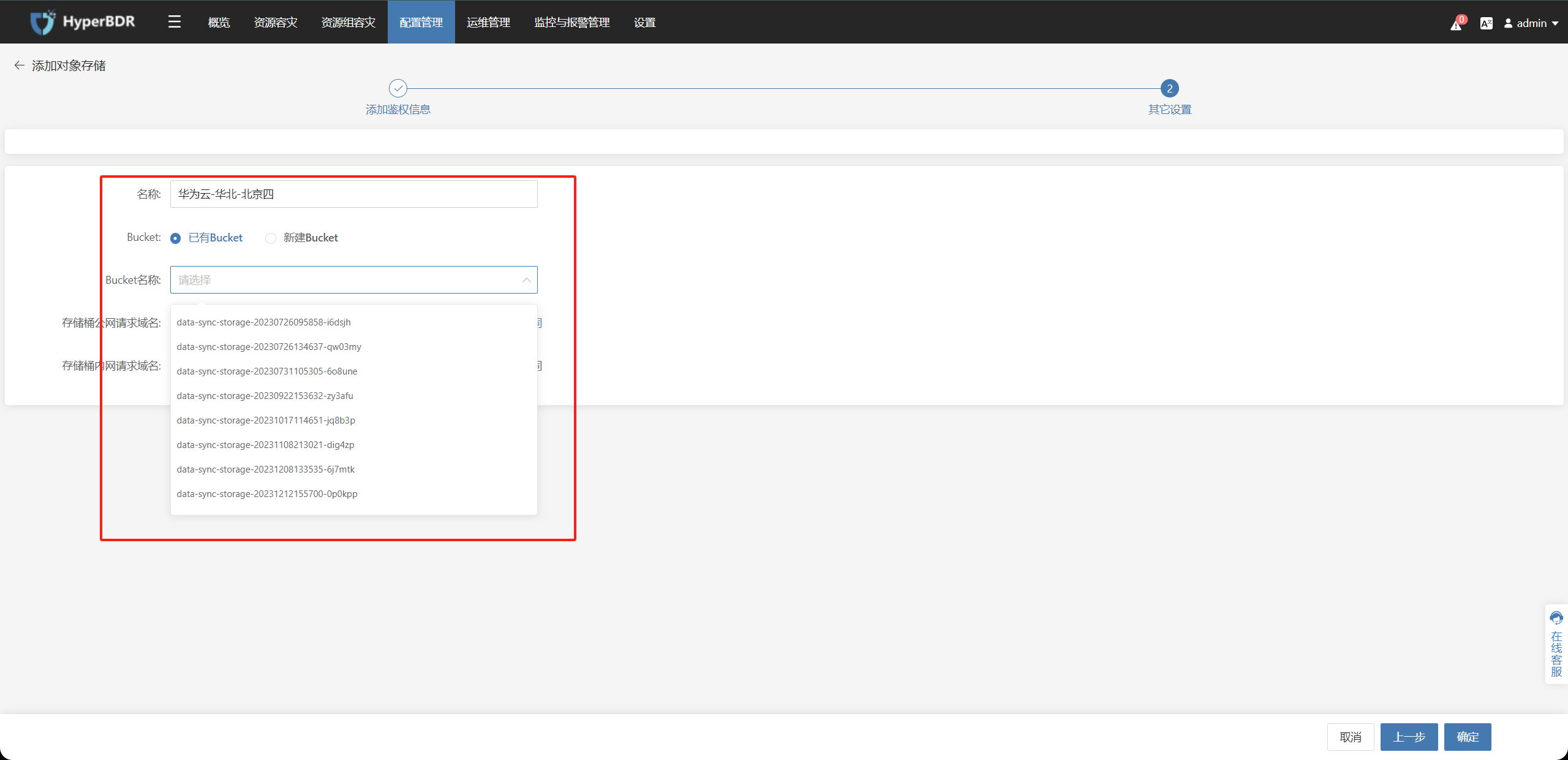This screenshot has height=760, width=1568.
Task: Select the 新建Bucket radio option
Action: pos(301,238)
